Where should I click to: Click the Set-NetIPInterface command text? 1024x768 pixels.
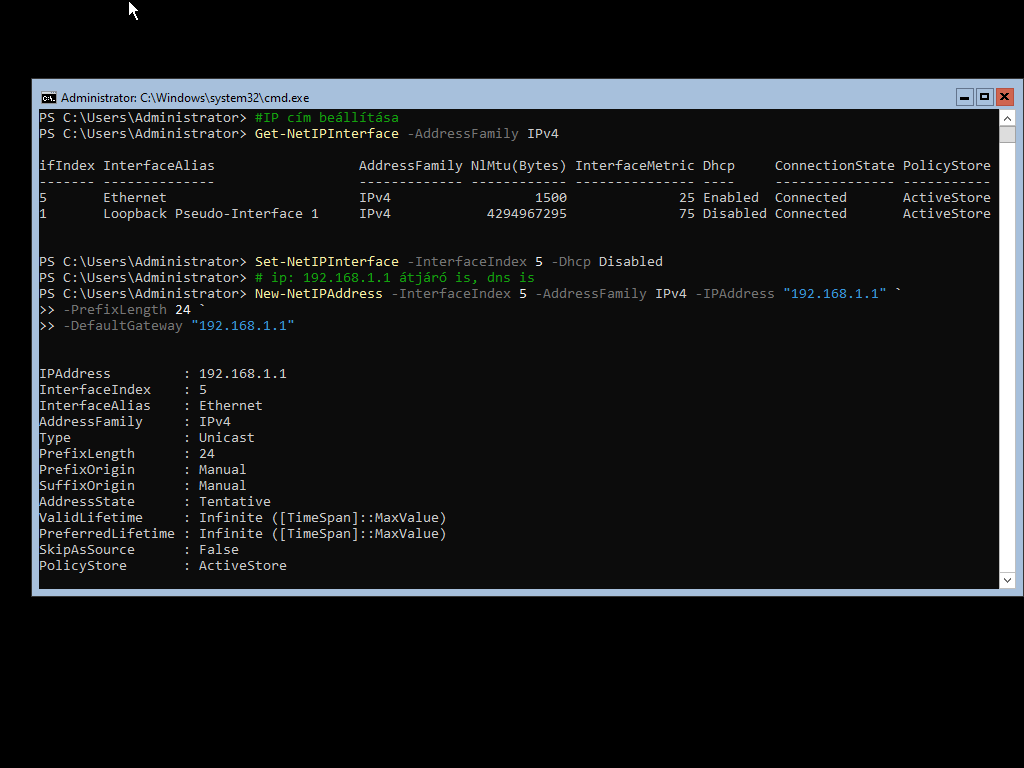tap(326, 262)
